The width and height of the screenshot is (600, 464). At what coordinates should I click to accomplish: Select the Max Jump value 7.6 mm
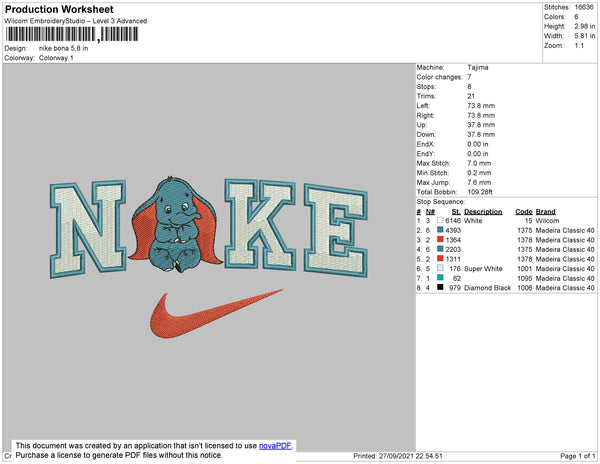(479, 182)
